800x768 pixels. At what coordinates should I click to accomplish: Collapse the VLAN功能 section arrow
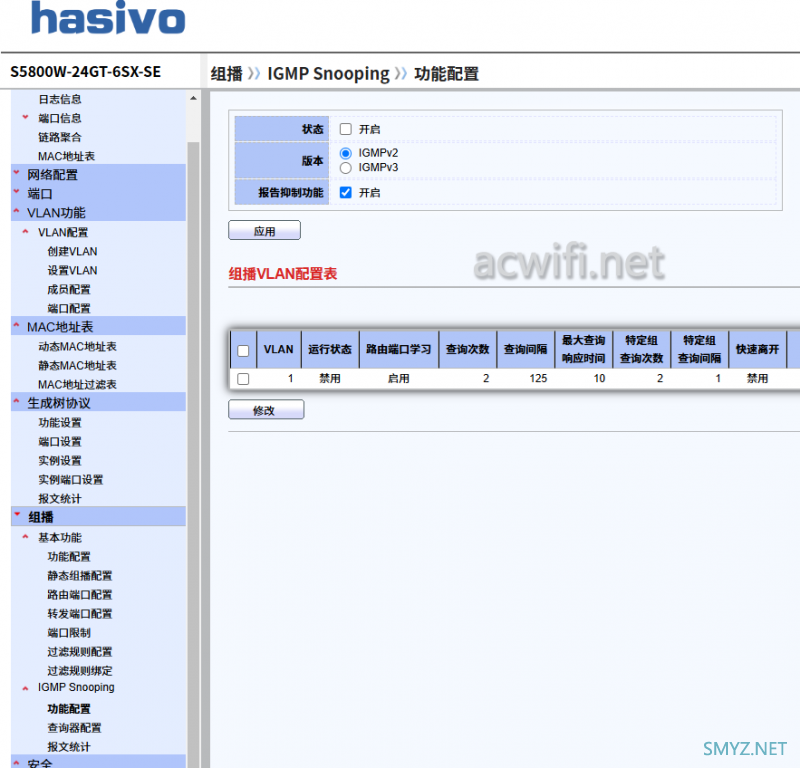point(16,211)
